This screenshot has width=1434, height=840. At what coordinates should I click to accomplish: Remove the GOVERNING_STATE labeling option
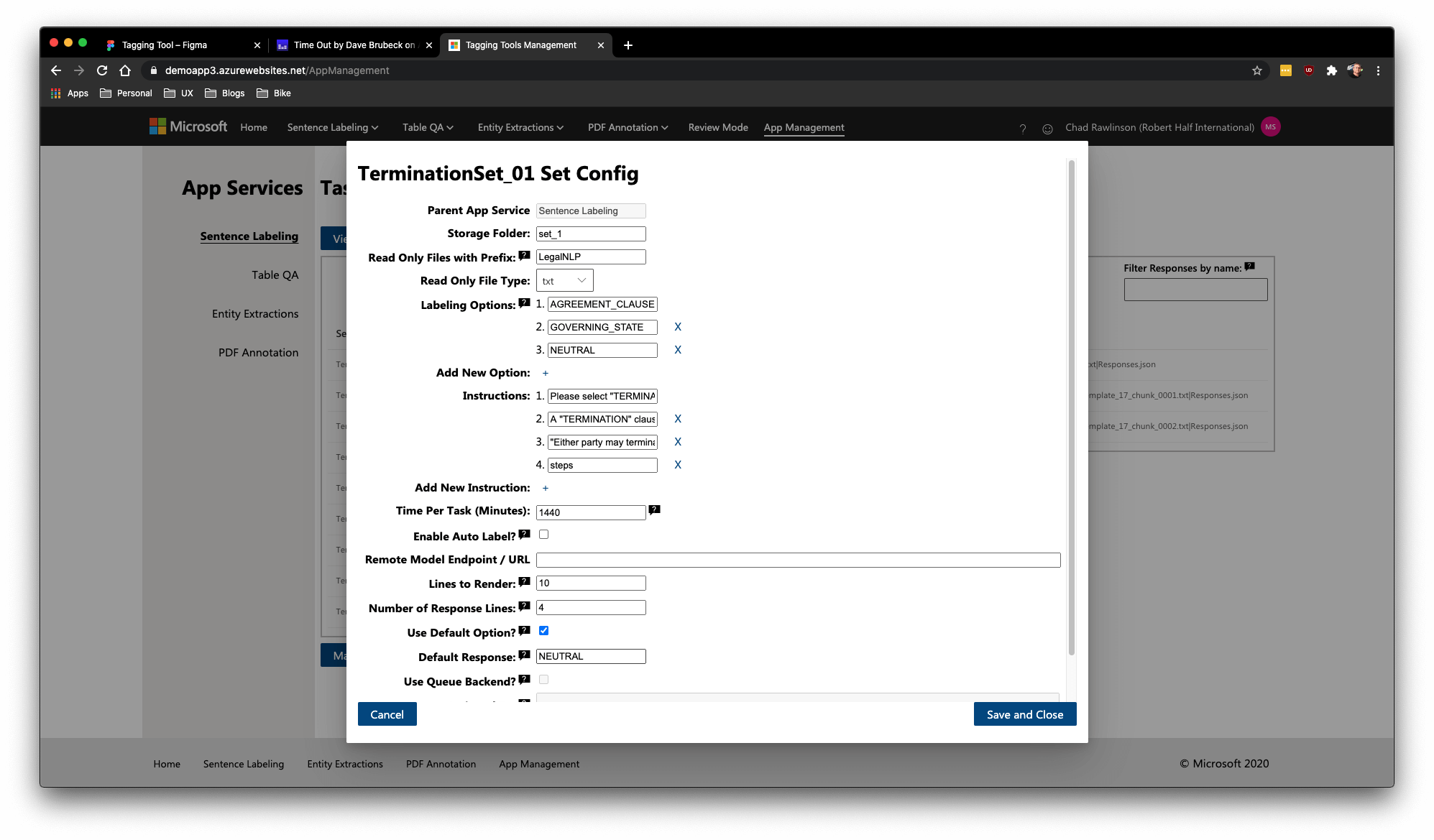(677, 327)
